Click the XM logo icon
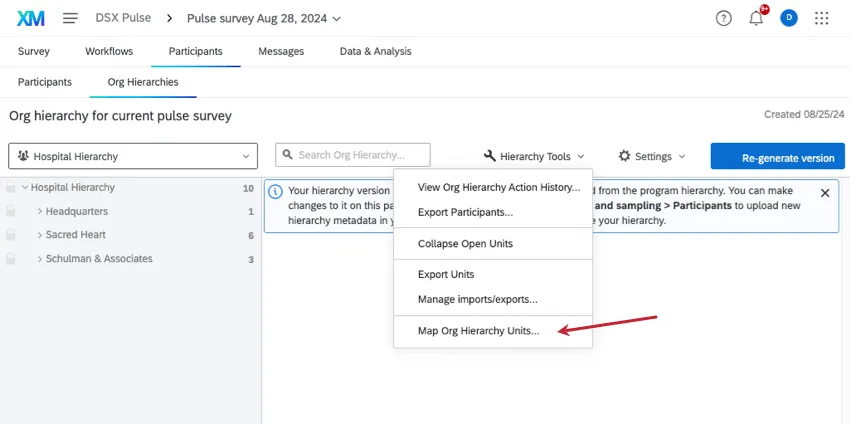 [x=30, y=18]
